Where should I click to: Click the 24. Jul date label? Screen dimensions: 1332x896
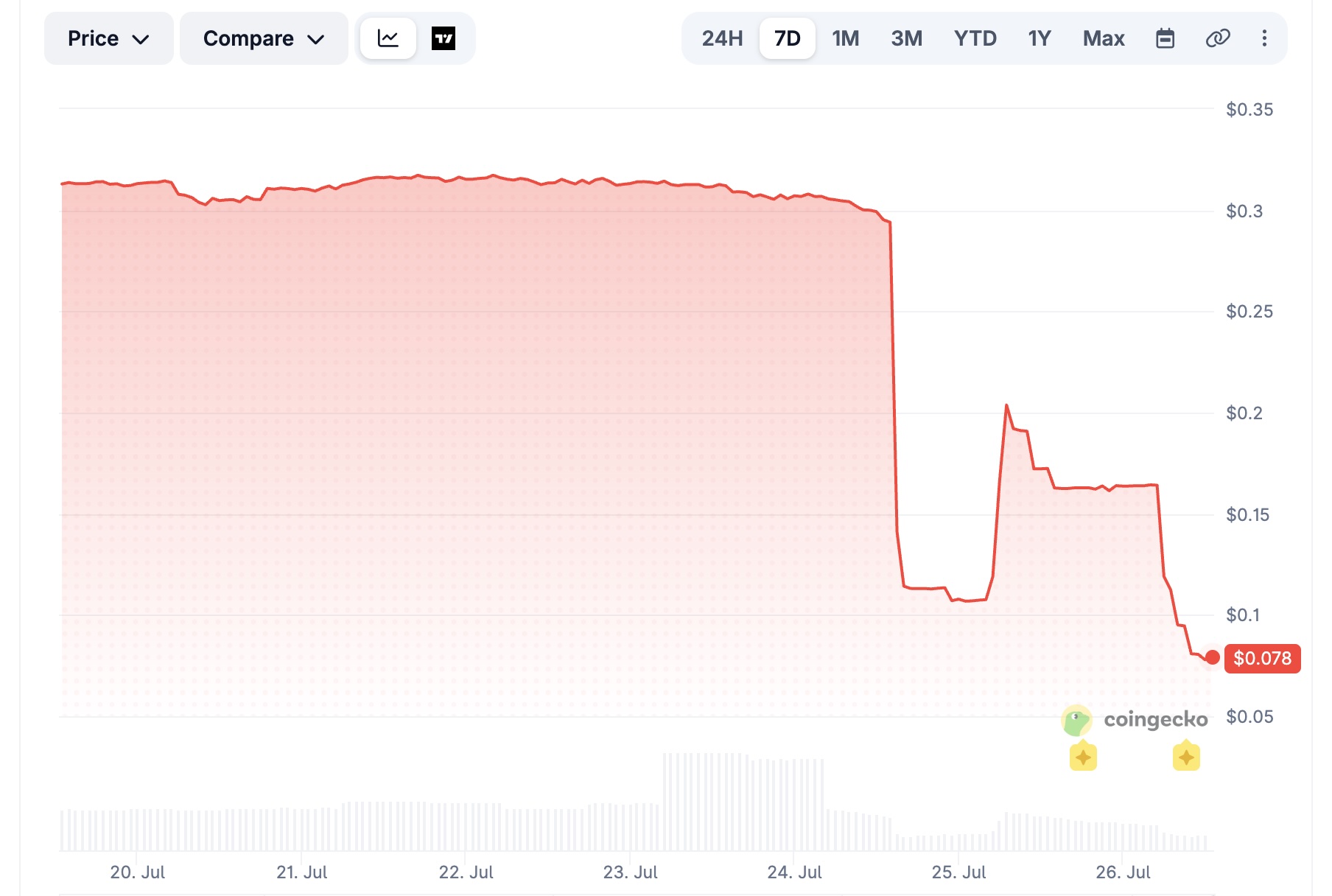pos(795,872)
